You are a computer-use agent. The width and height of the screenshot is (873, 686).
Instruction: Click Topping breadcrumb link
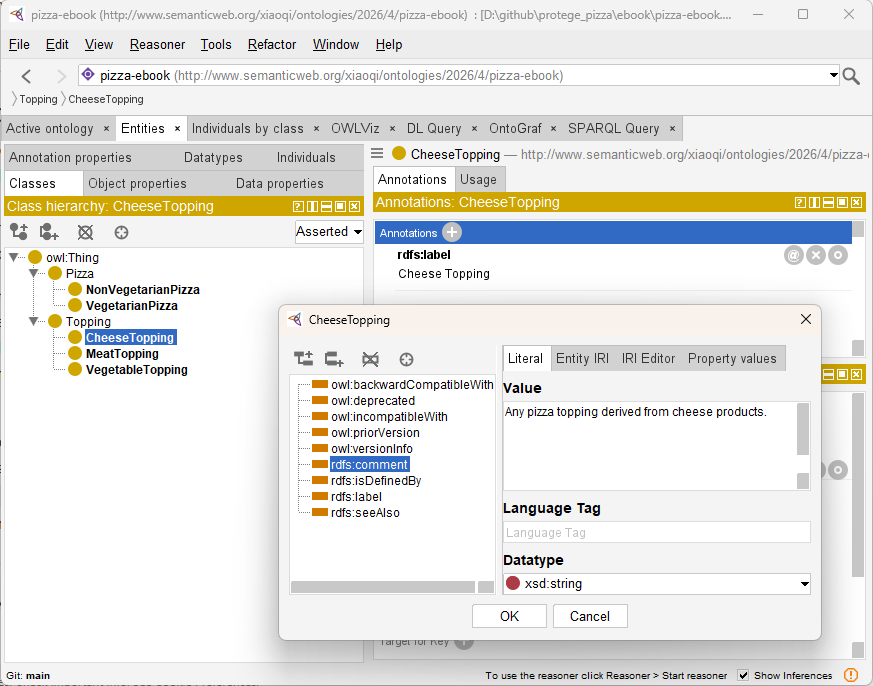pyautogui.click(x=38, y=99)
